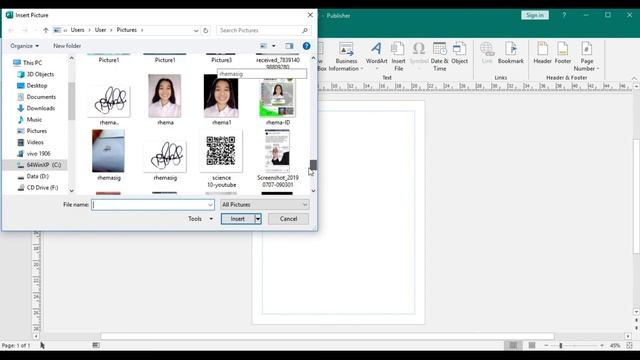
Task: Open Videos folder in navigation pane
Action: (35, 142)
